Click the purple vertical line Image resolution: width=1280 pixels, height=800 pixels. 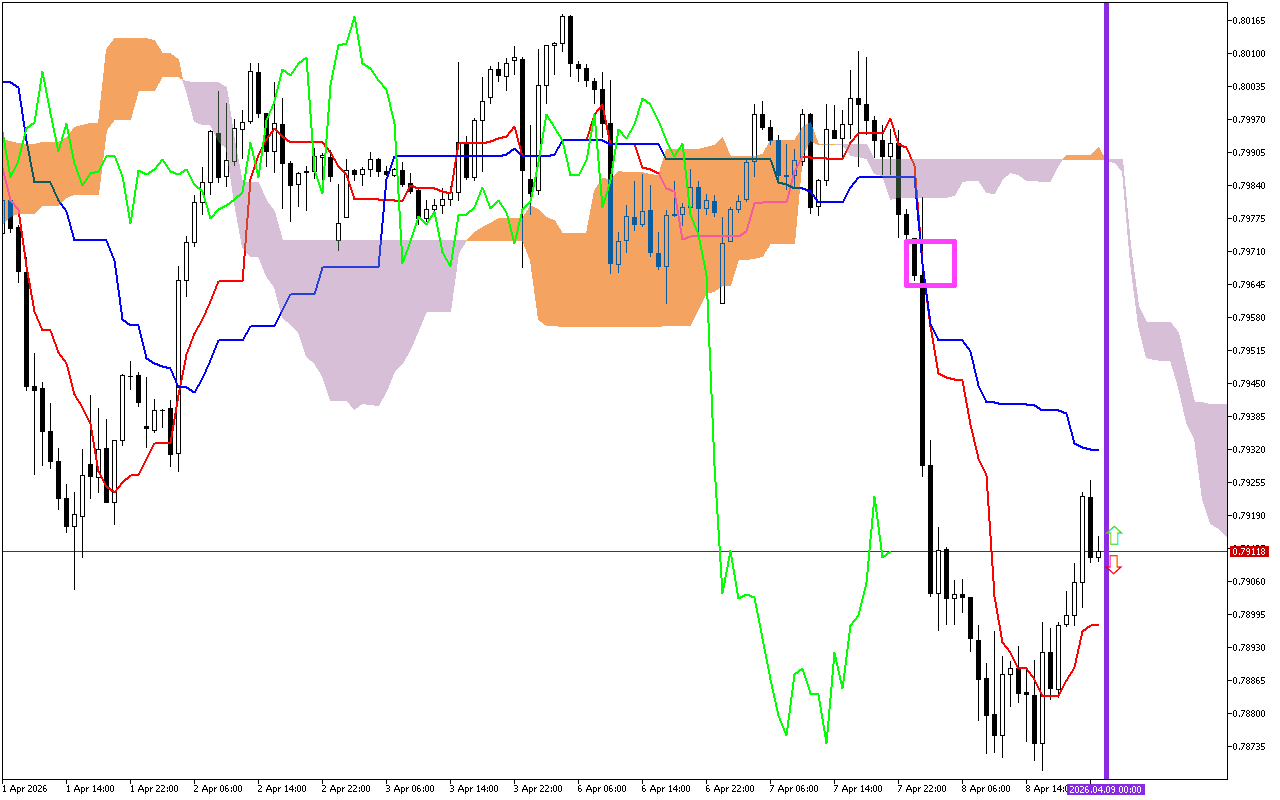tap(1106, 300)
